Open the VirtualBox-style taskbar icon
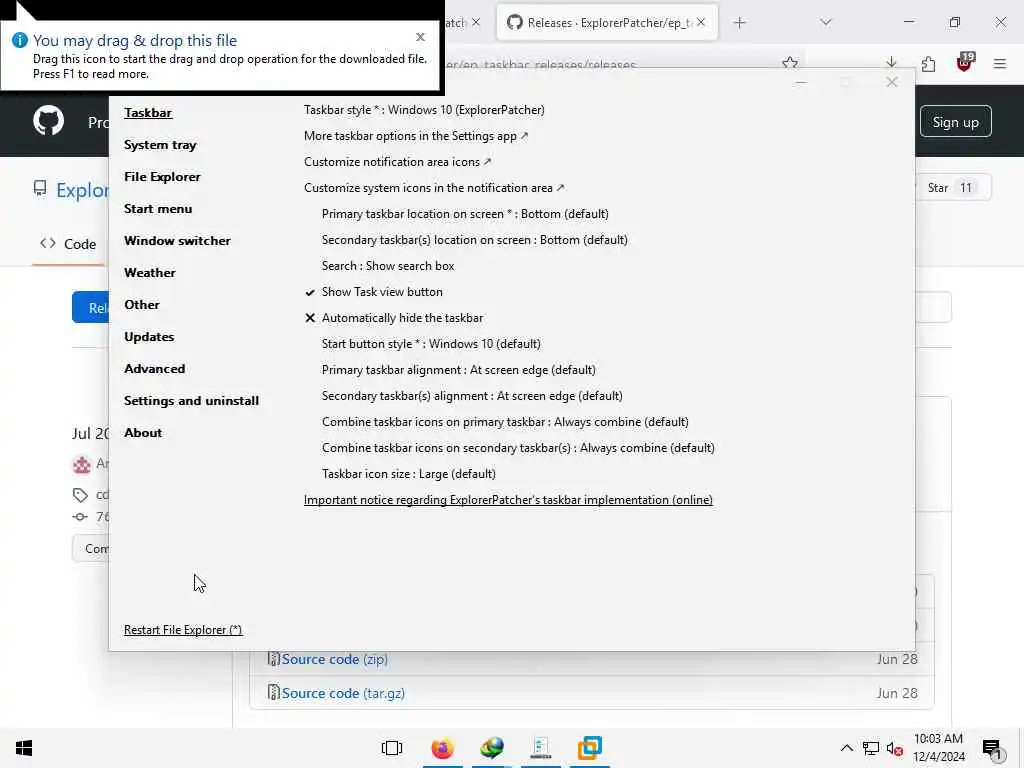1024x768 pixels. point(590,748)
